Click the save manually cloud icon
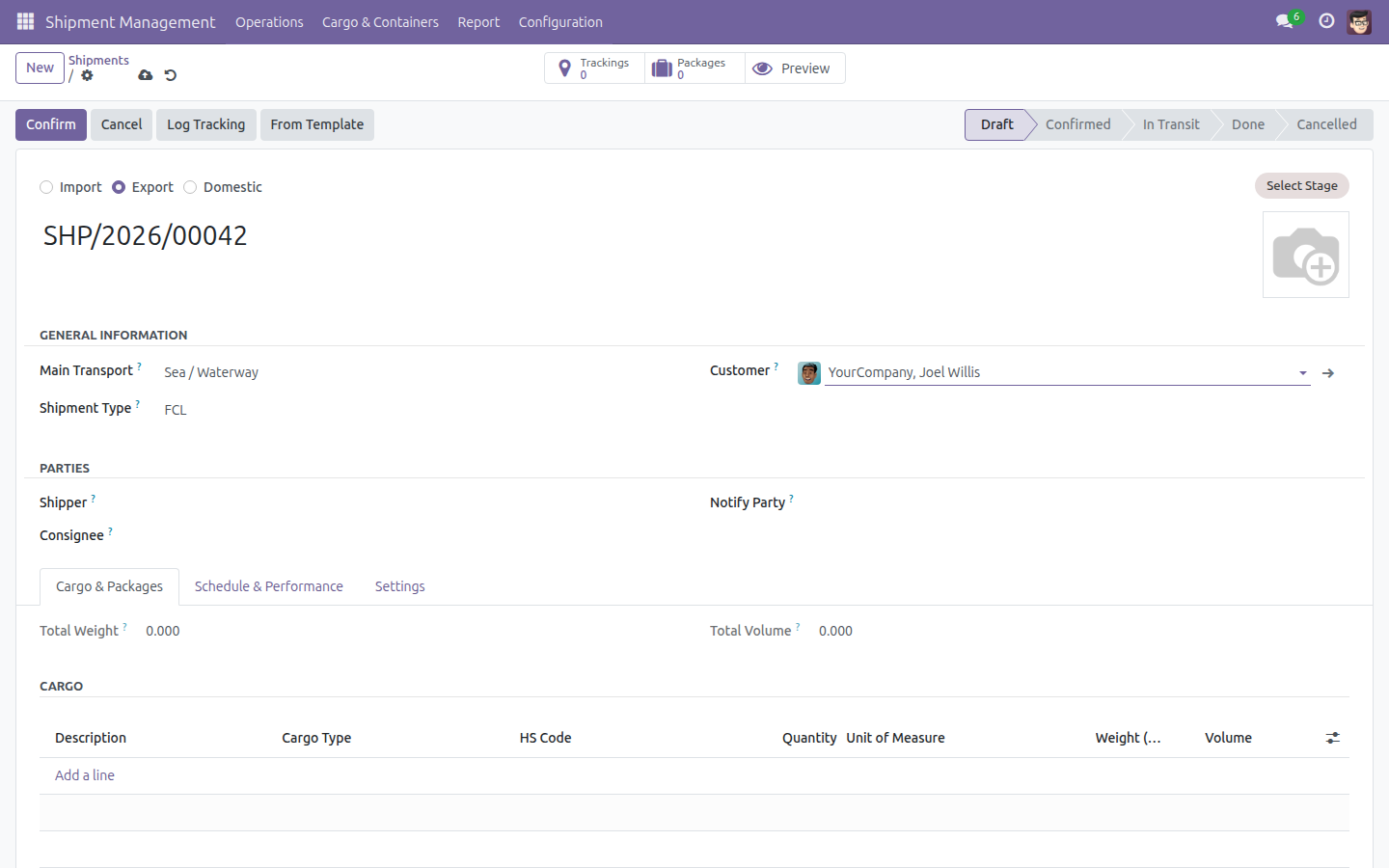1389x868 pixels. 145,75
